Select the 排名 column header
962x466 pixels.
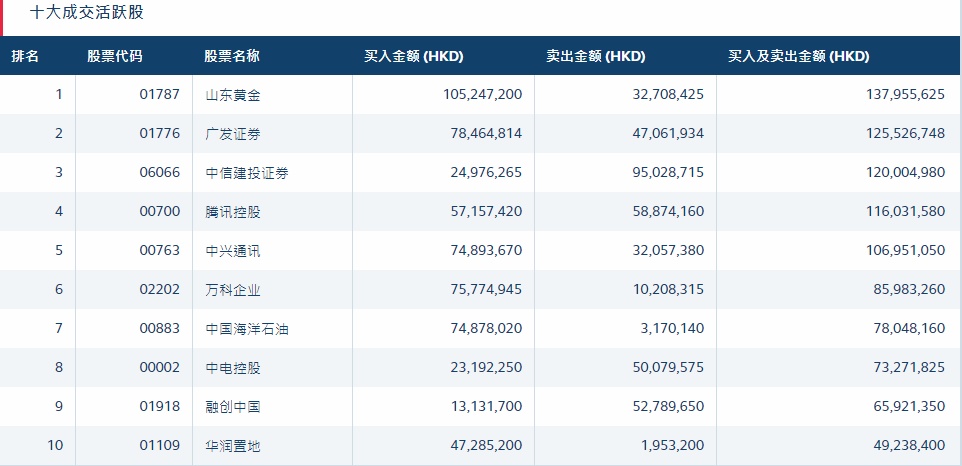click(x=25, y=56)
